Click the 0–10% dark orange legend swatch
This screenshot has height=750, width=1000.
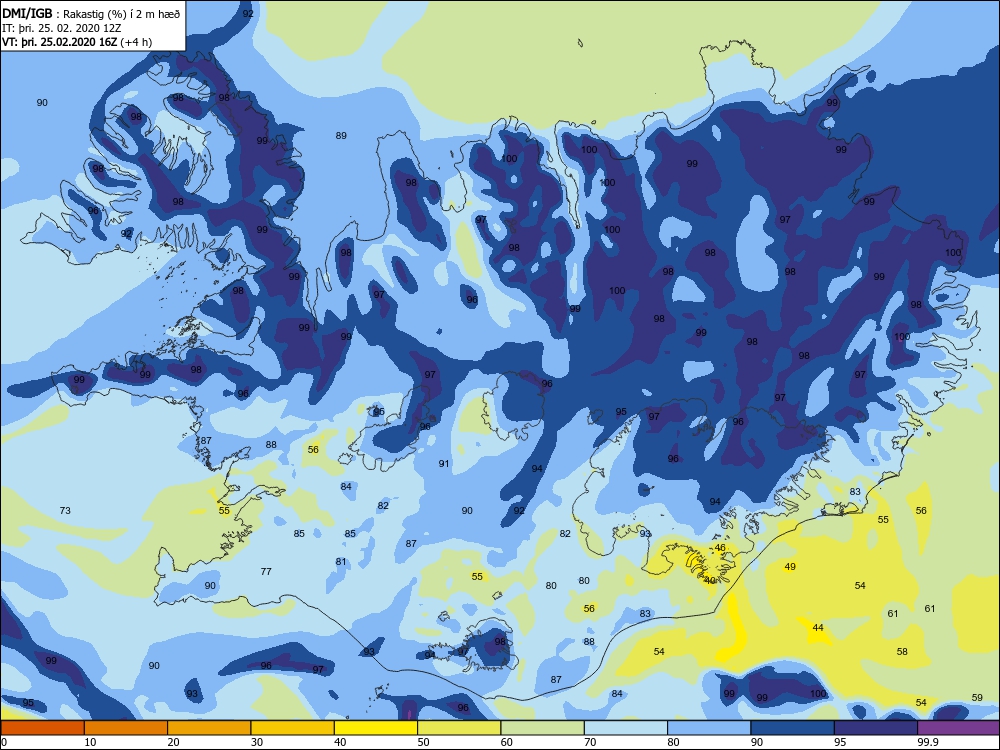43,728
